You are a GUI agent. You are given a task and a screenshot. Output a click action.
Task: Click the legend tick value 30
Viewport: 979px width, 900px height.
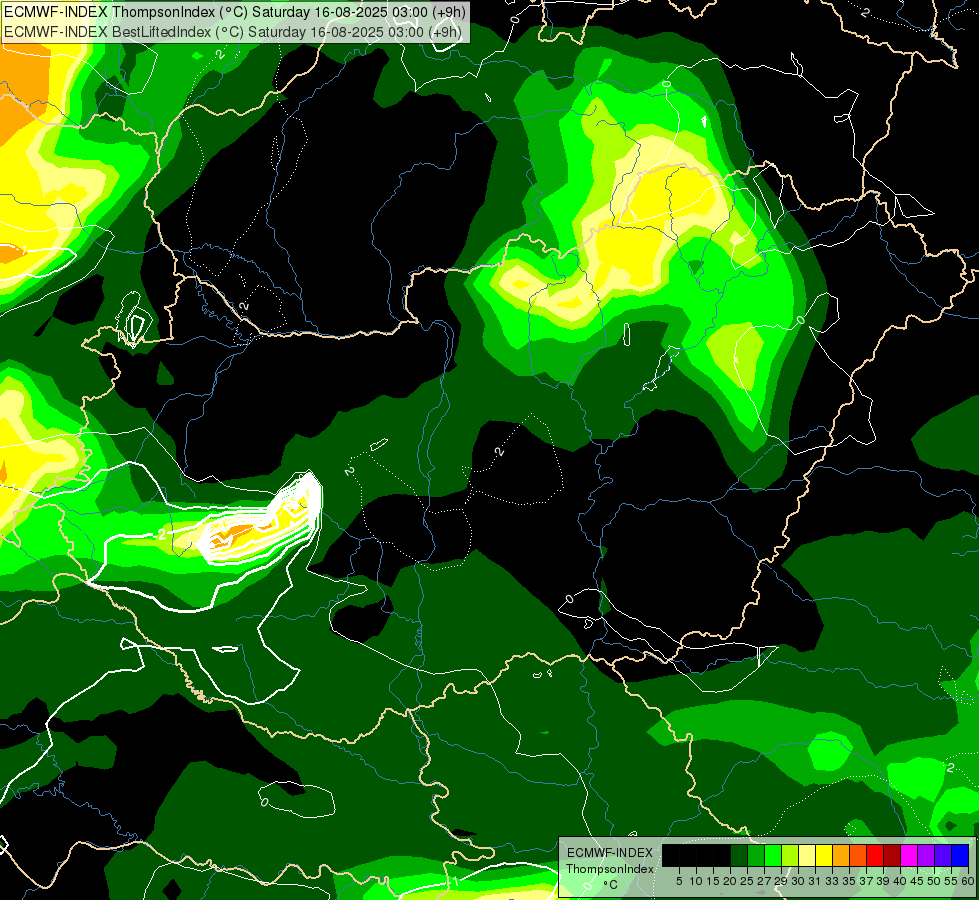[x=798, y=881]
